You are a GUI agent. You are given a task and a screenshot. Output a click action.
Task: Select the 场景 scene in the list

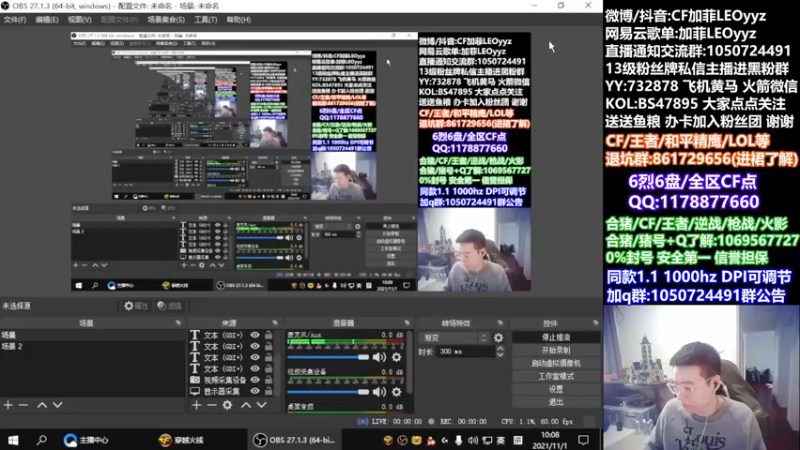tap(92, 335)
